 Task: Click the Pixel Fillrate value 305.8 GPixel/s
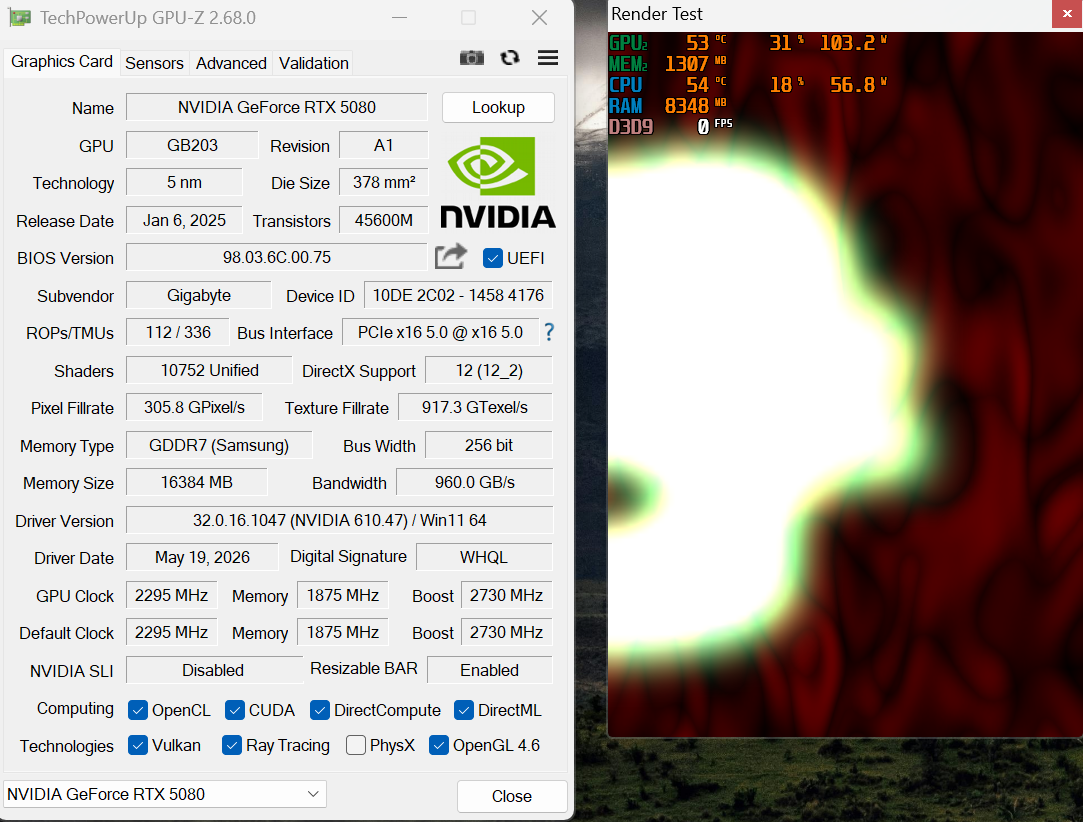pyautogui.click(x=194, y=408)
